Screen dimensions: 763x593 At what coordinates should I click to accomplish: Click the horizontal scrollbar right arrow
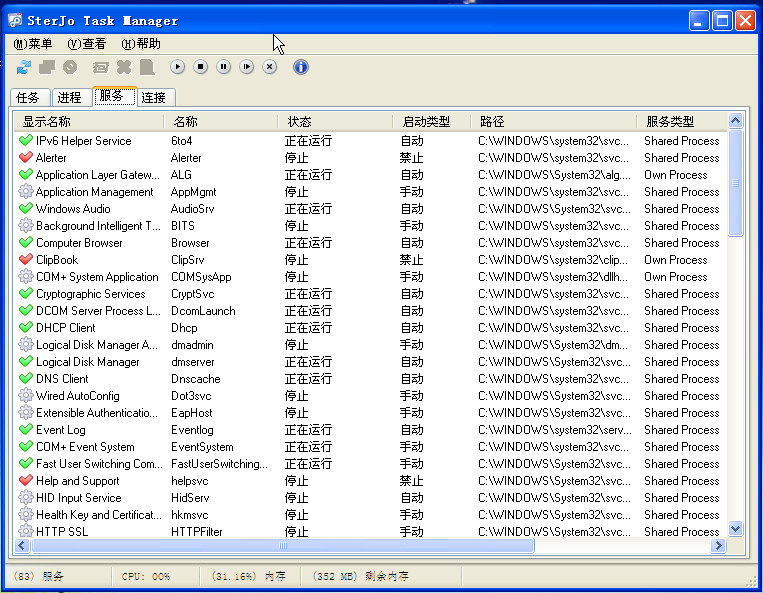718,545
